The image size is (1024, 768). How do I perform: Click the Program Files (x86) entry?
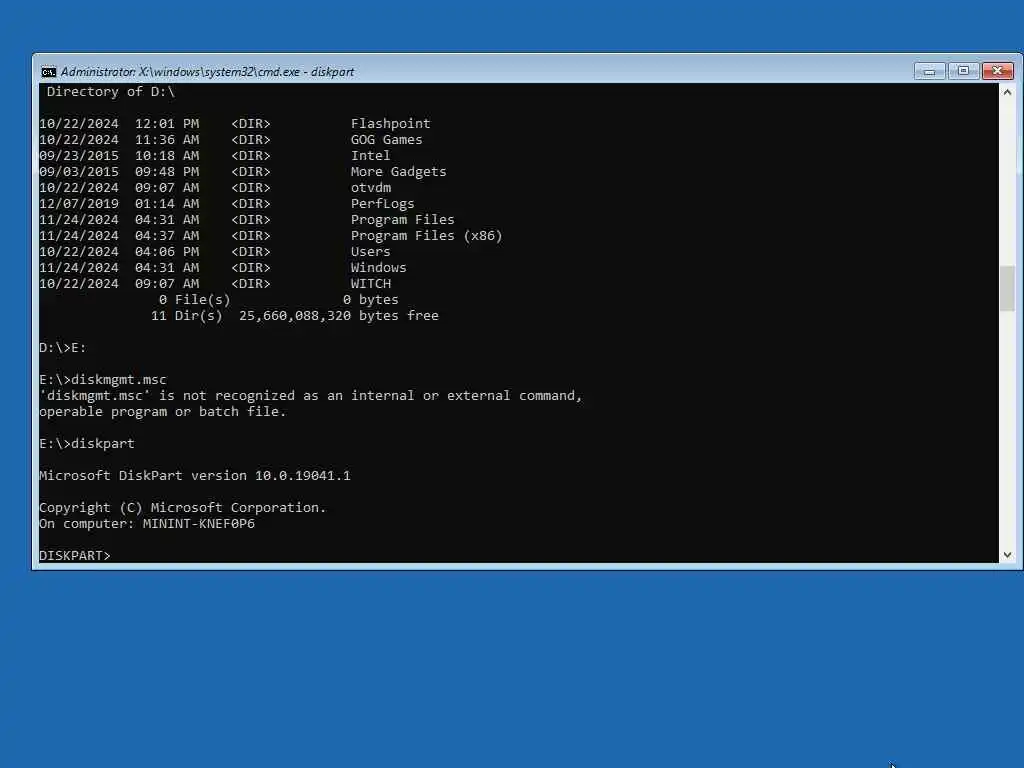[426, 236]
